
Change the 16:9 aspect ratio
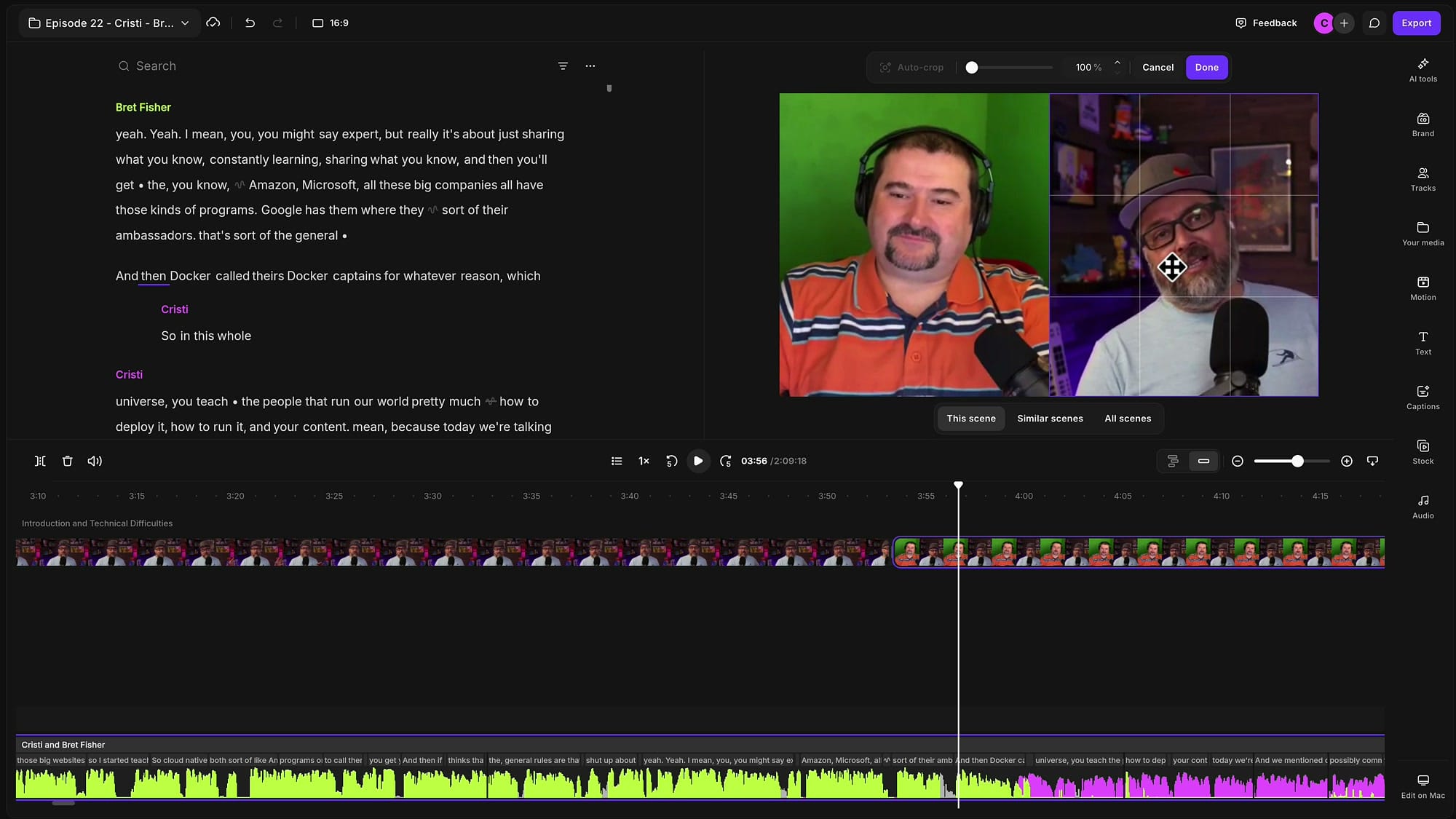point(331,23)
